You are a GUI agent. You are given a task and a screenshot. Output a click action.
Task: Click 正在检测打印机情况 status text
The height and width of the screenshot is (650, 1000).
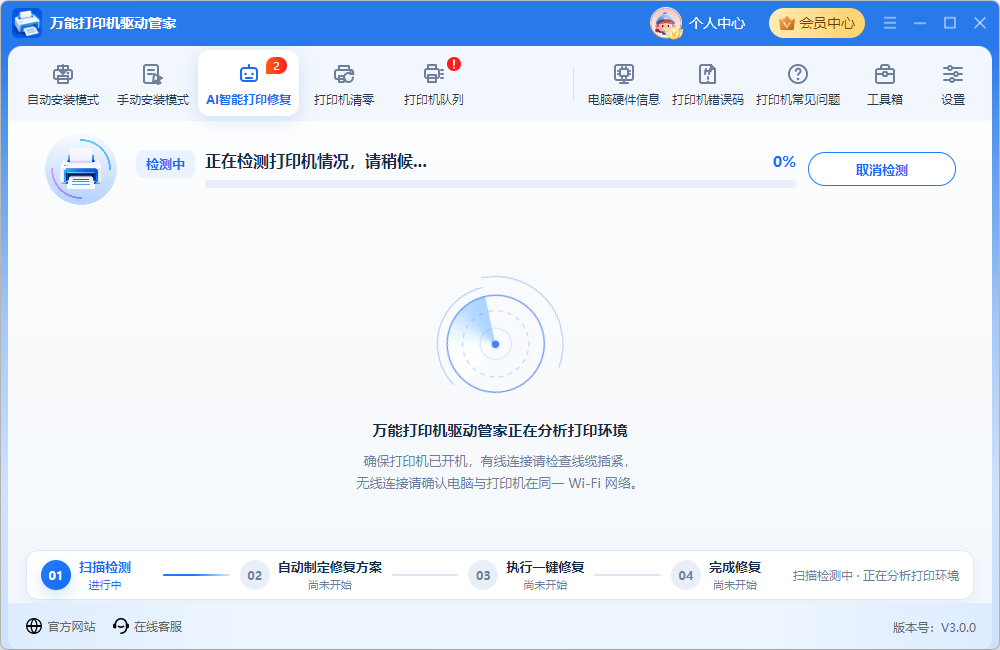(x=316, y=161)
